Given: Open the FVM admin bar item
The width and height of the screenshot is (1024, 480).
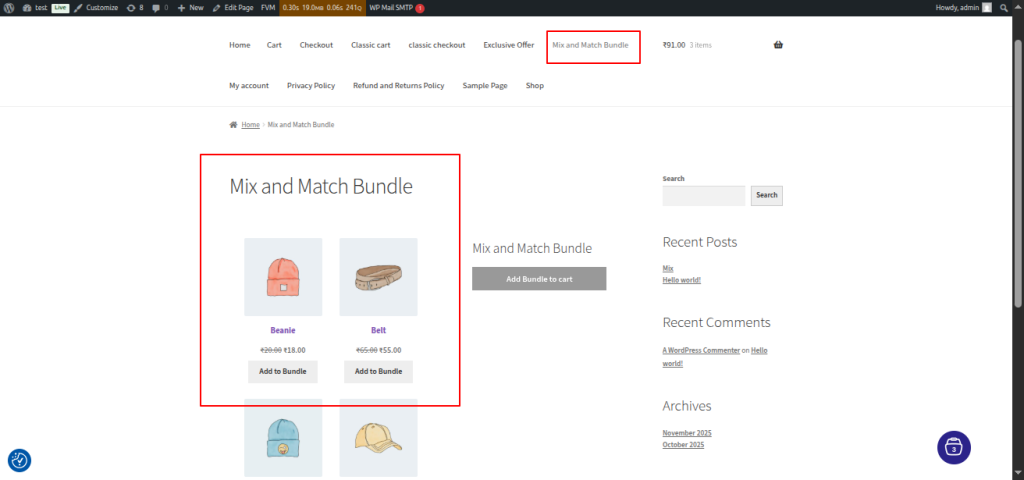Looking at the screenshot, I should [268, 8].
